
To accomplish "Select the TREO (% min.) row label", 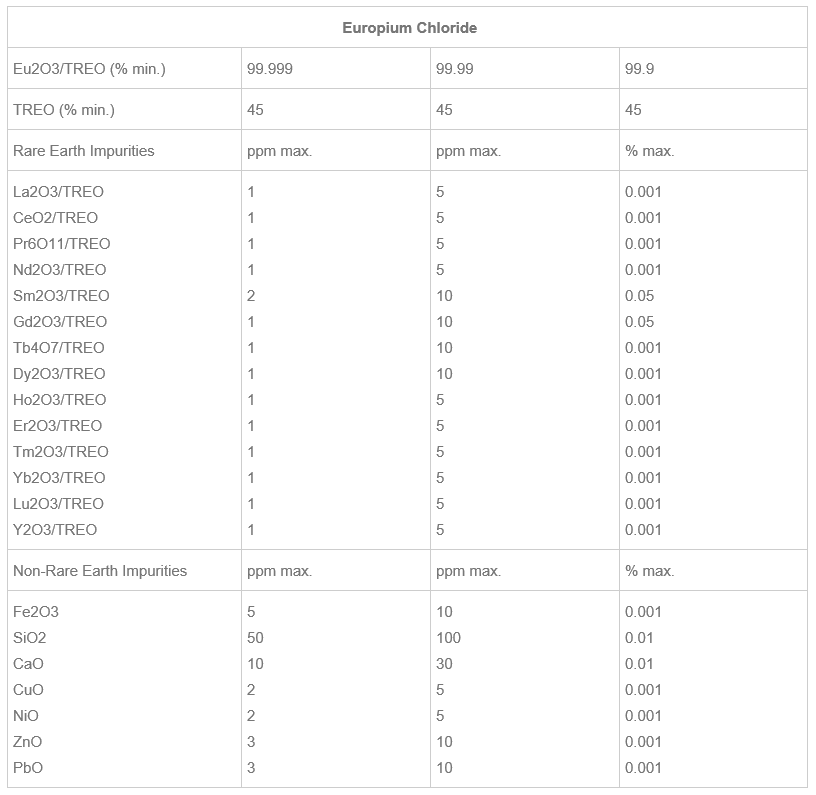I will point(64,110).
